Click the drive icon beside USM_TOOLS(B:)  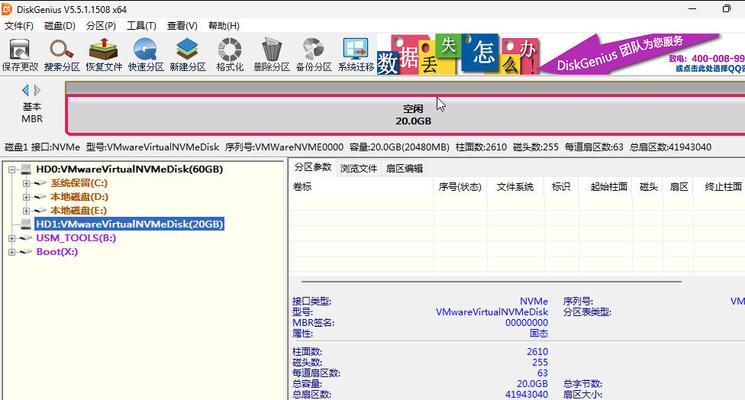click(x=26, y=238)
